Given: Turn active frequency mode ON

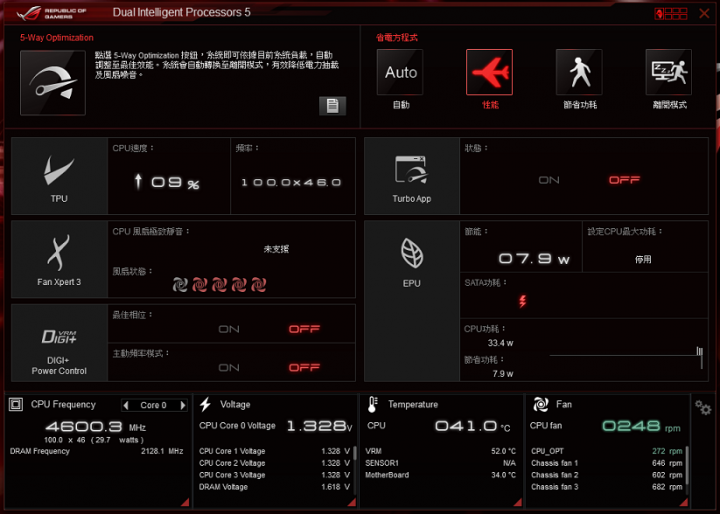Looking at the screenshot, I should coord(229,367).
